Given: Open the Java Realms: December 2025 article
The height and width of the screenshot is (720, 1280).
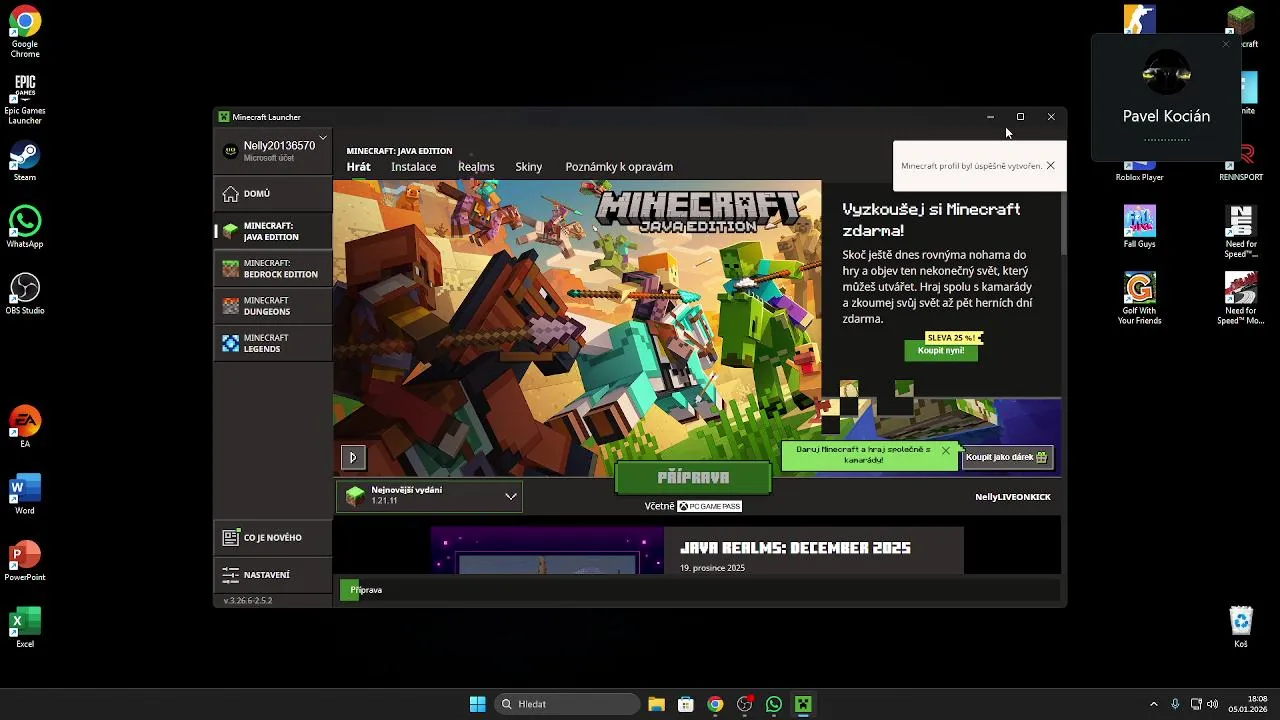Looking at the screenshot, I should point(795,548).
